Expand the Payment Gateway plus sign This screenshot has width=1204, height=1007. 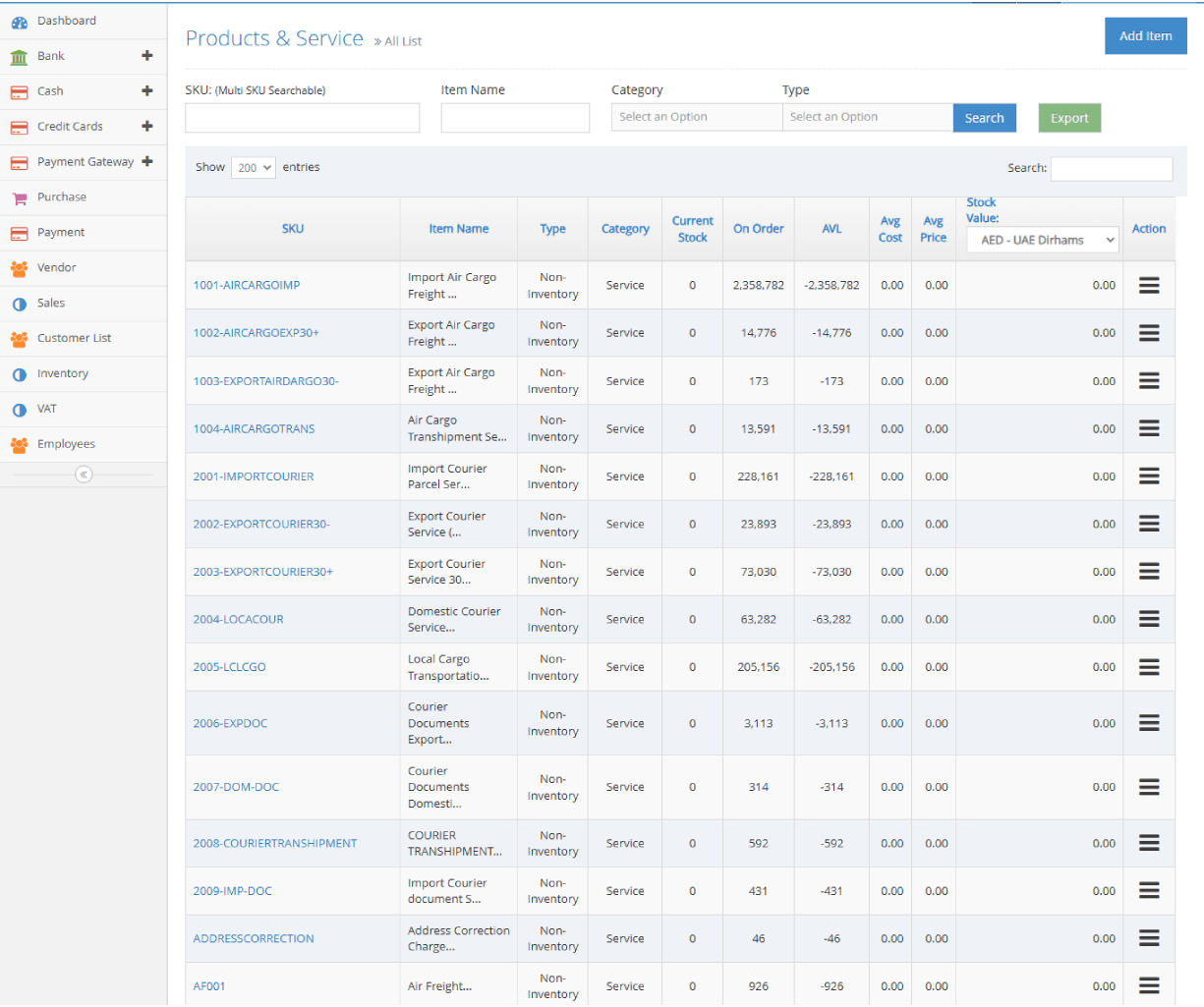coord(147,161)
